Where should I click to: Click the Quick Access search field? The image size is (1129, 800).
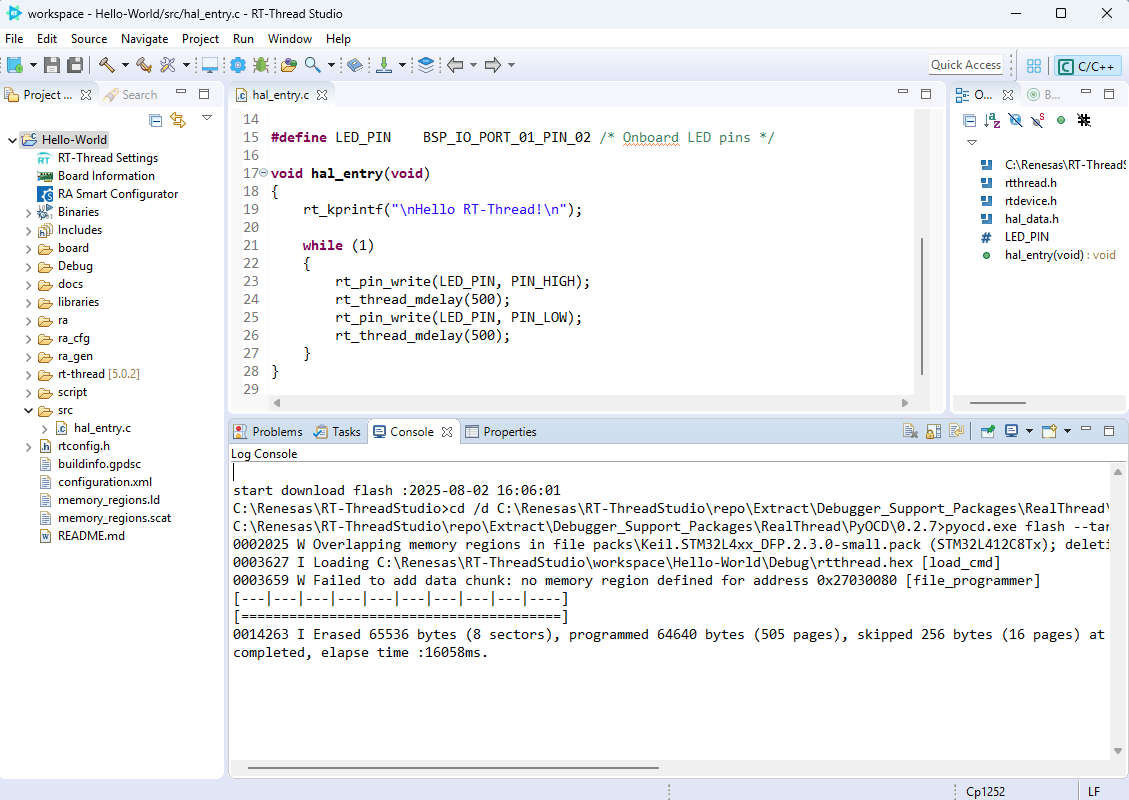[965, 65]
